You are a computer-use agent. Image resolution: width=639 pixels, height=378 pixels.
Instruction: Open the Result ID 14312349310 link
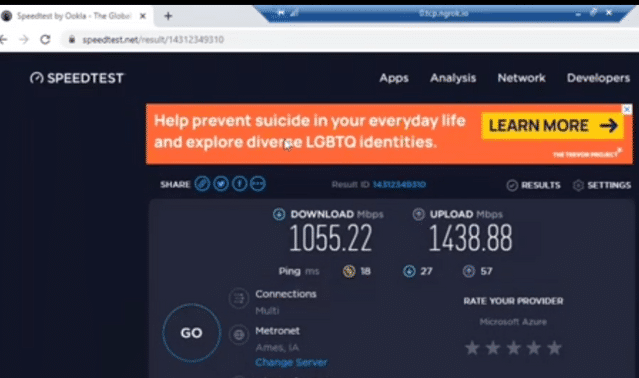click(399, 185)
